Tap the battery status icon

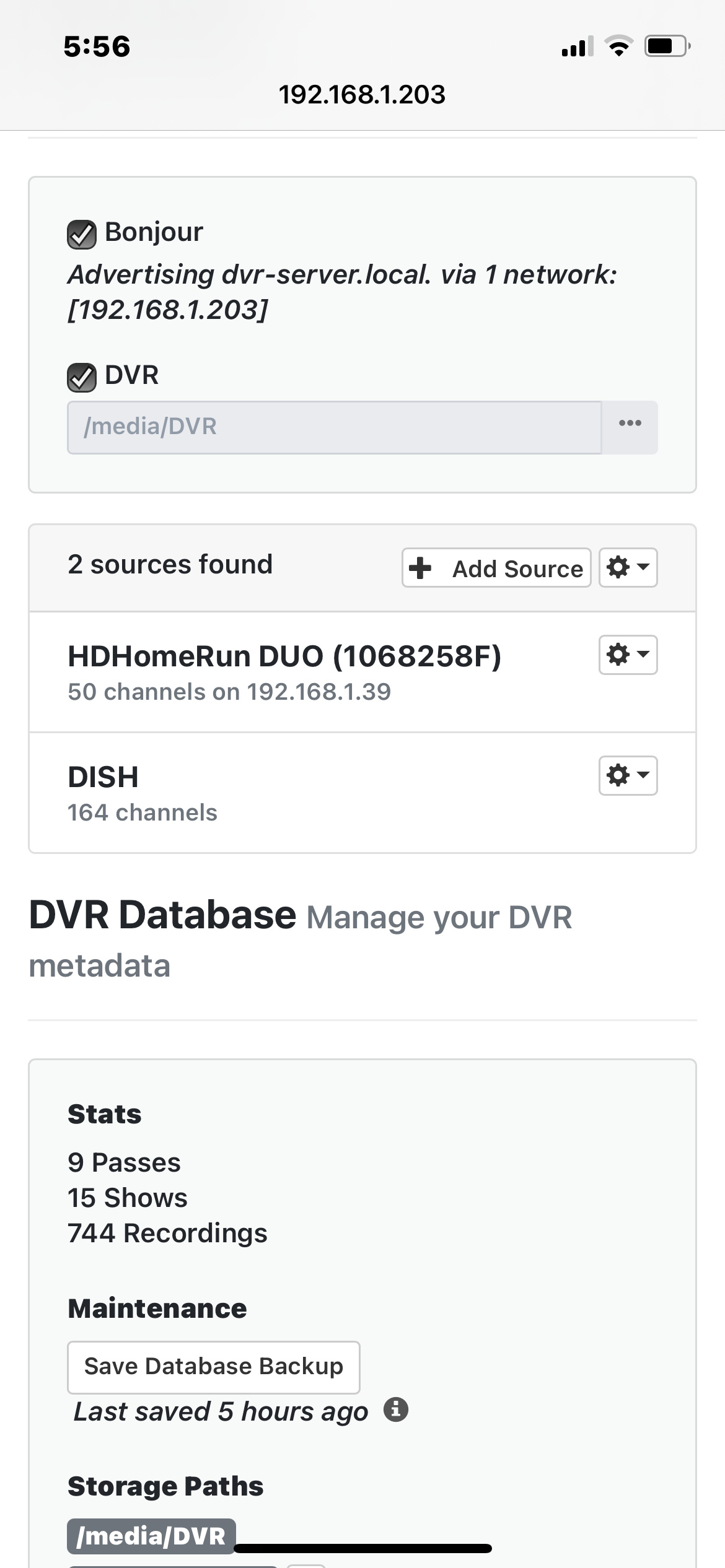[x=667, y=46]
